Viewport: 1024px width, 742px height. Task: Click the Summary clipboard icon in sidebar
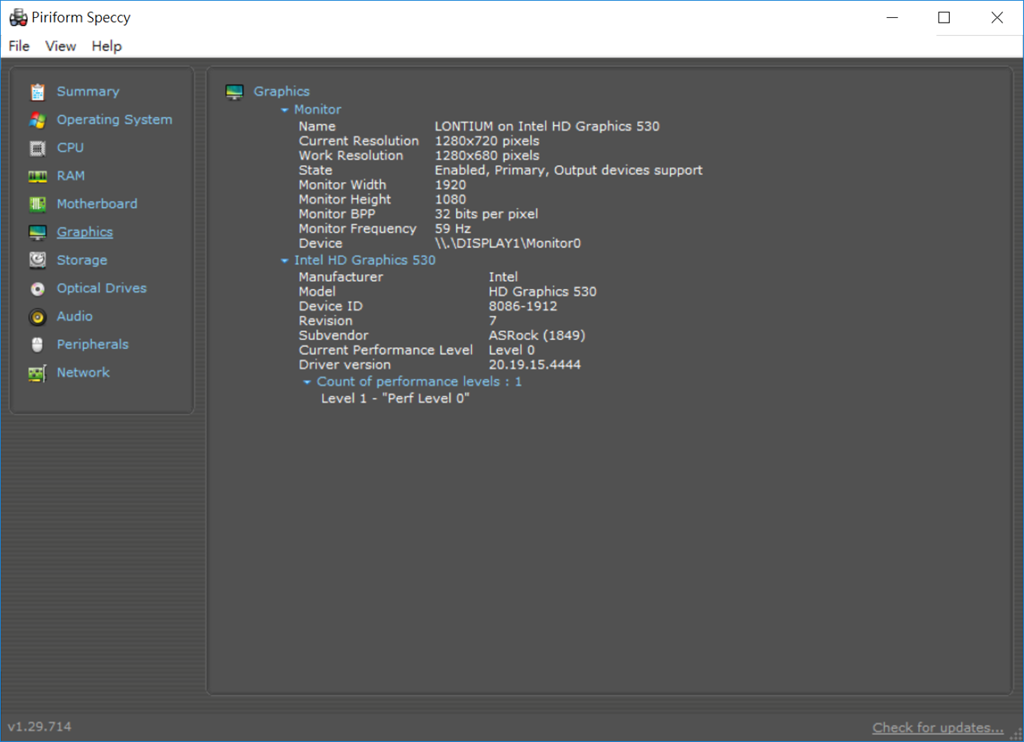38,92
